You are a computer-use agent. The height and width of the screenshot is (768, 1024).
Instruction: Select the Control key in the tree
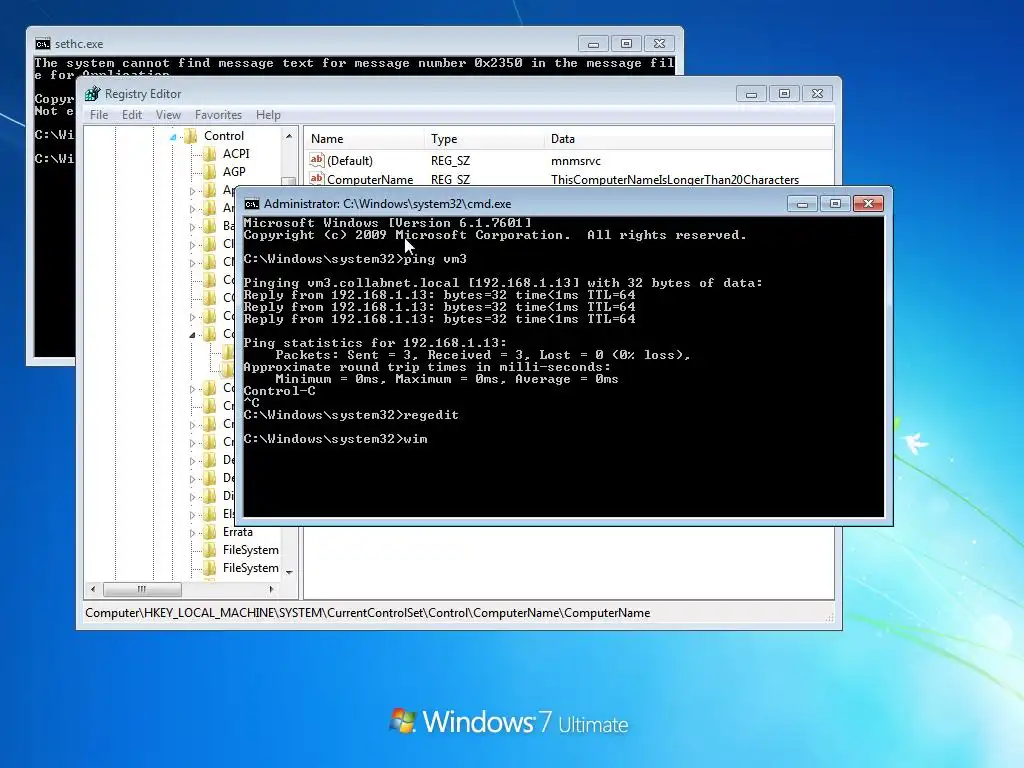[223, 136]
